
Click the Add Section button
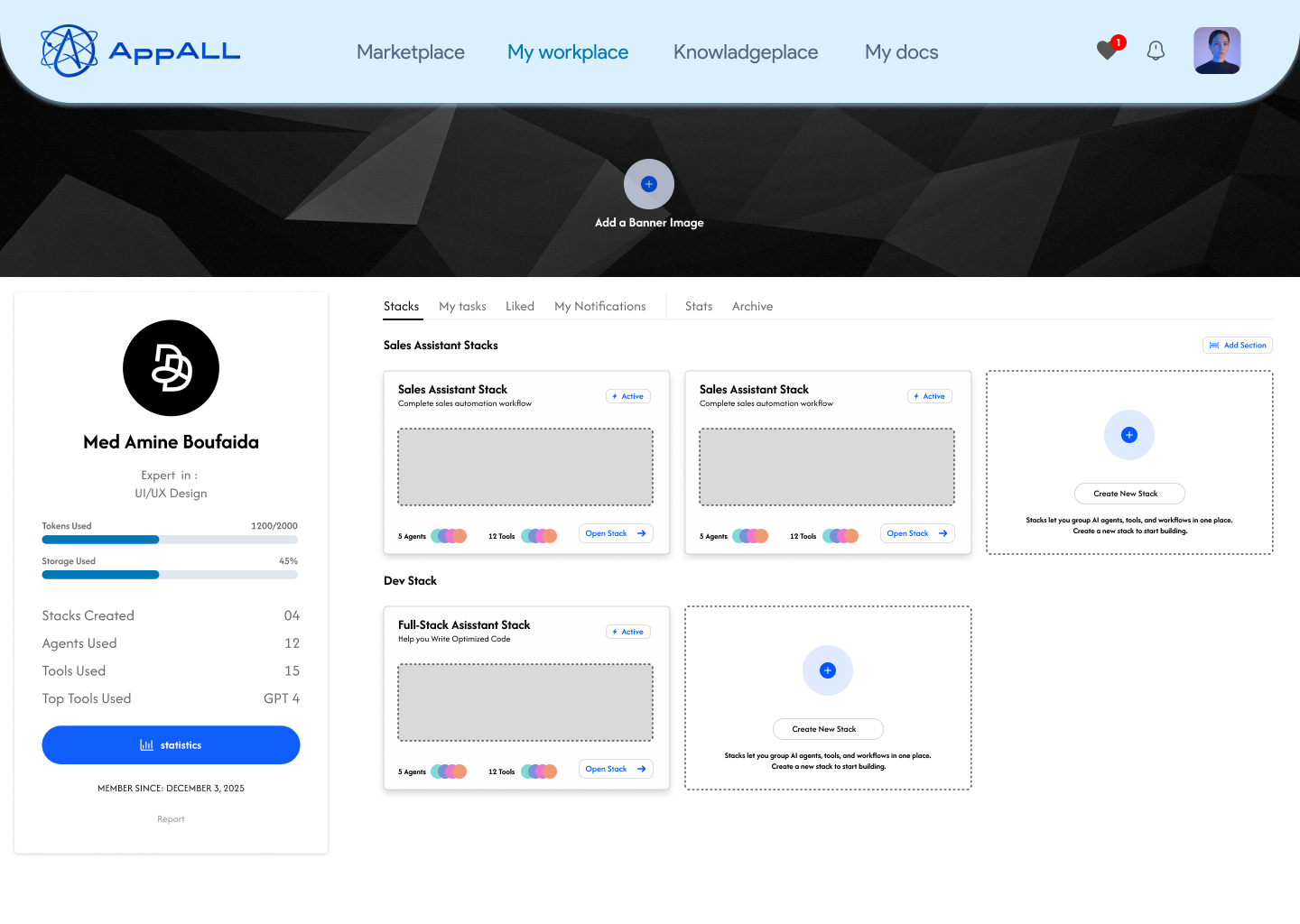tap(1238, 346)
